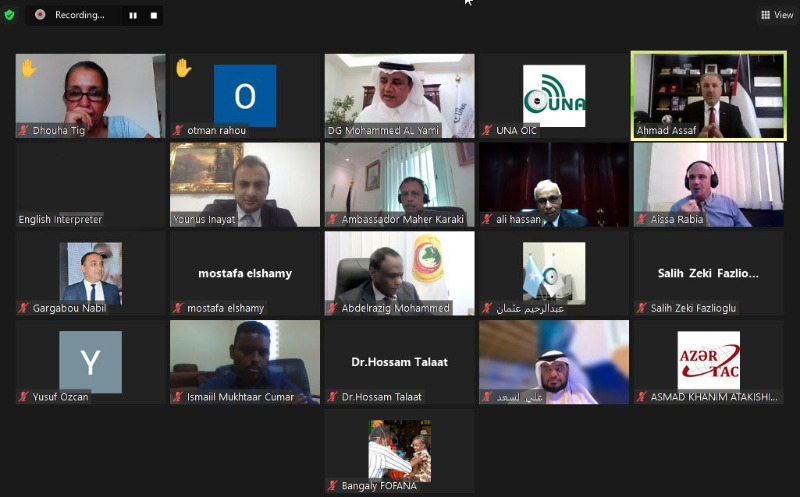
Task: Click the green encryption shield icon
Action: coord(9,15)
